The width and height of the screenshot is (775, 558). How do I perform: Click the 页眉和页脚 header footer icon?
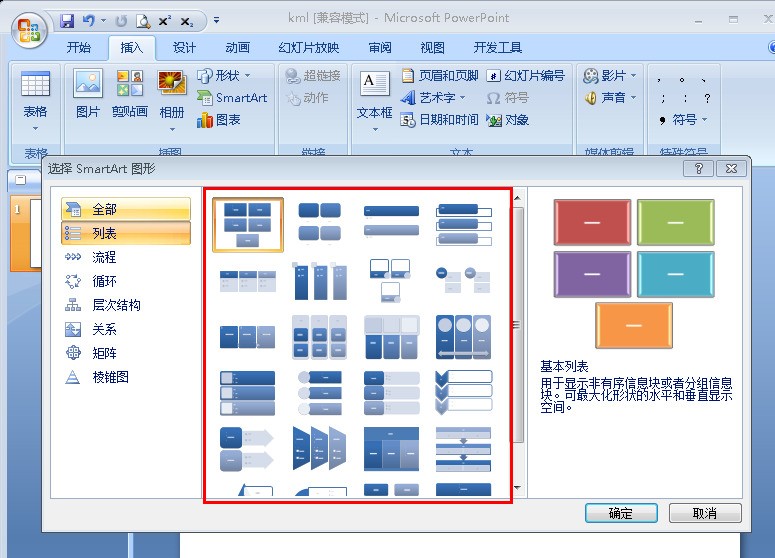[x=408, y=75]
